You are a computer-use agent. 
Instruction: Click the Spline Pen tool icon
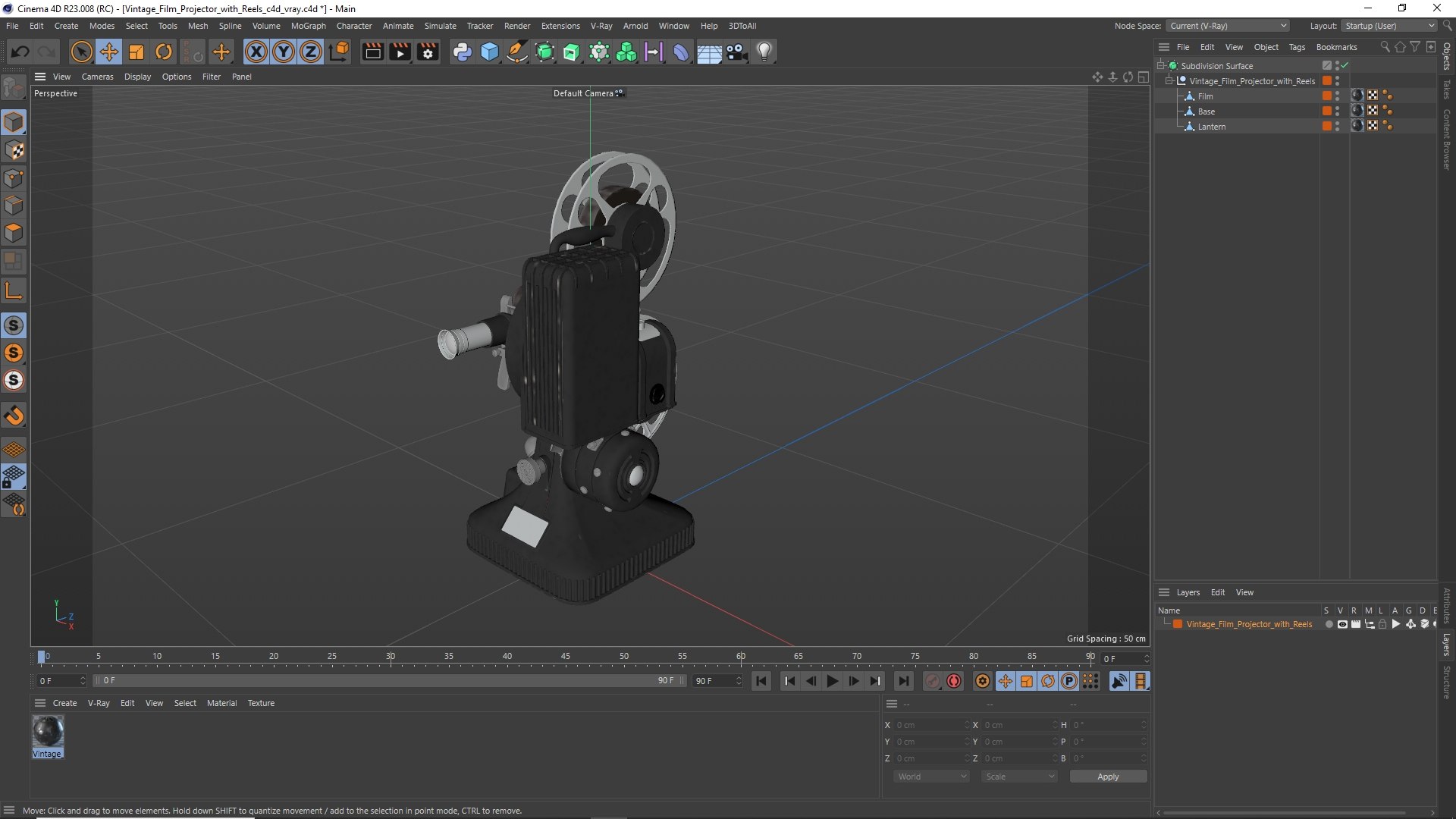coord(517,52)
